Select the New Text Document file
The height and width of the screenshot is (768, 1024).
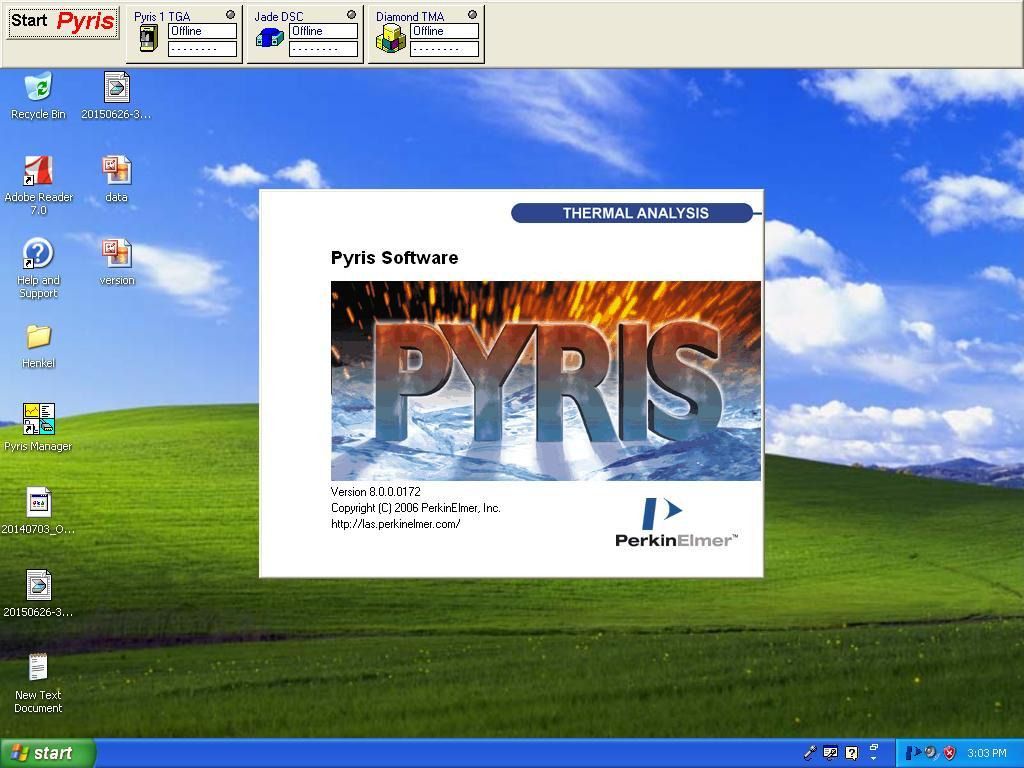pos(38,668)
